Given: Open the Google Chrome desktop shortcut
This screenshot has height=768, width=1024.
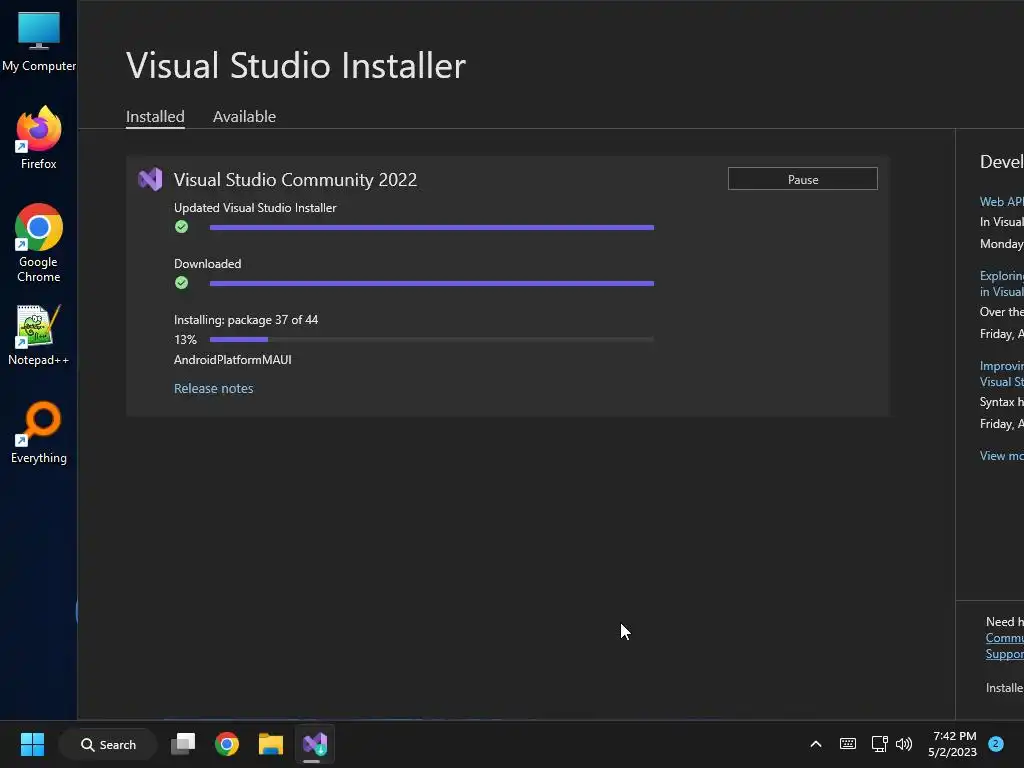Looking at the screenshot, I should point(39,243).
